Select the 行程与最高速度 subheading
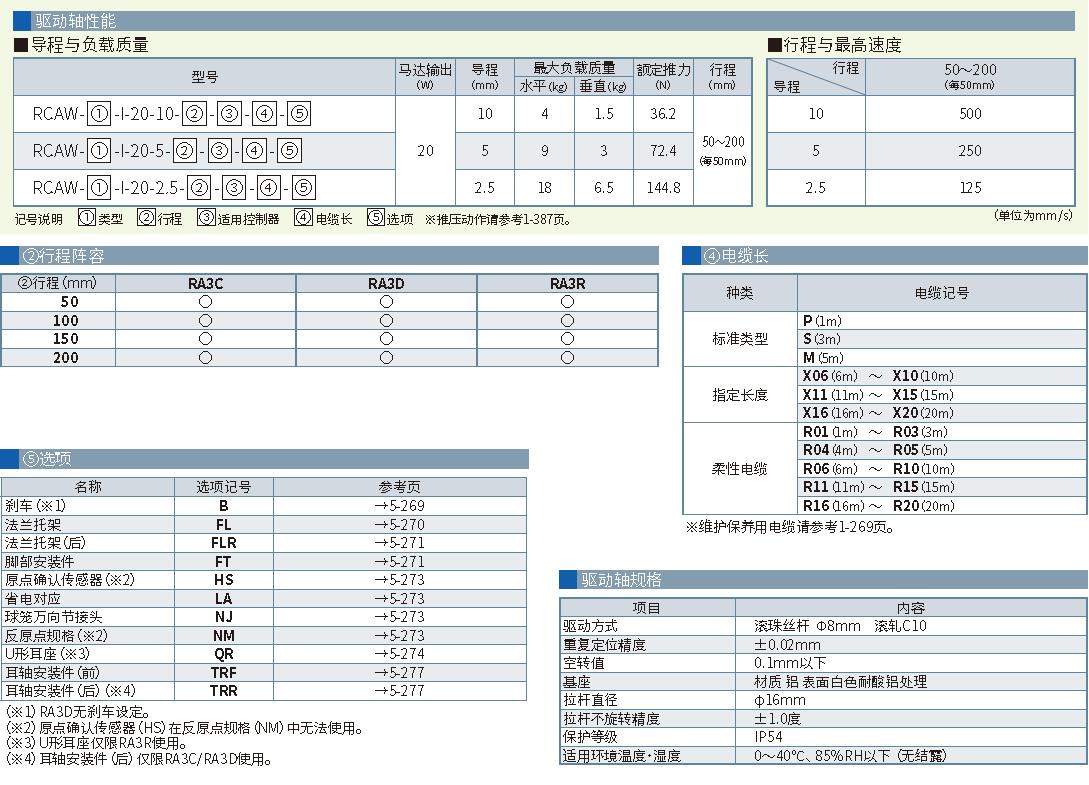This screenshot has width=1089, height=785. (834, 45)
